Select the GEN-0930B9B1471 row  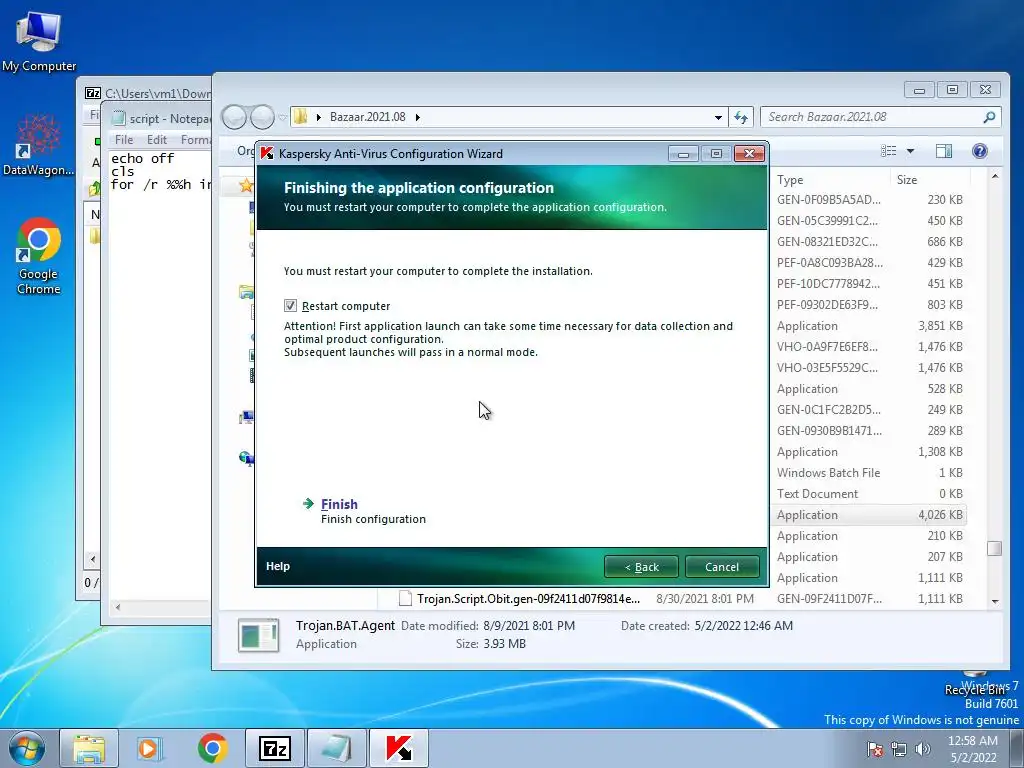(x=869, y=430)
